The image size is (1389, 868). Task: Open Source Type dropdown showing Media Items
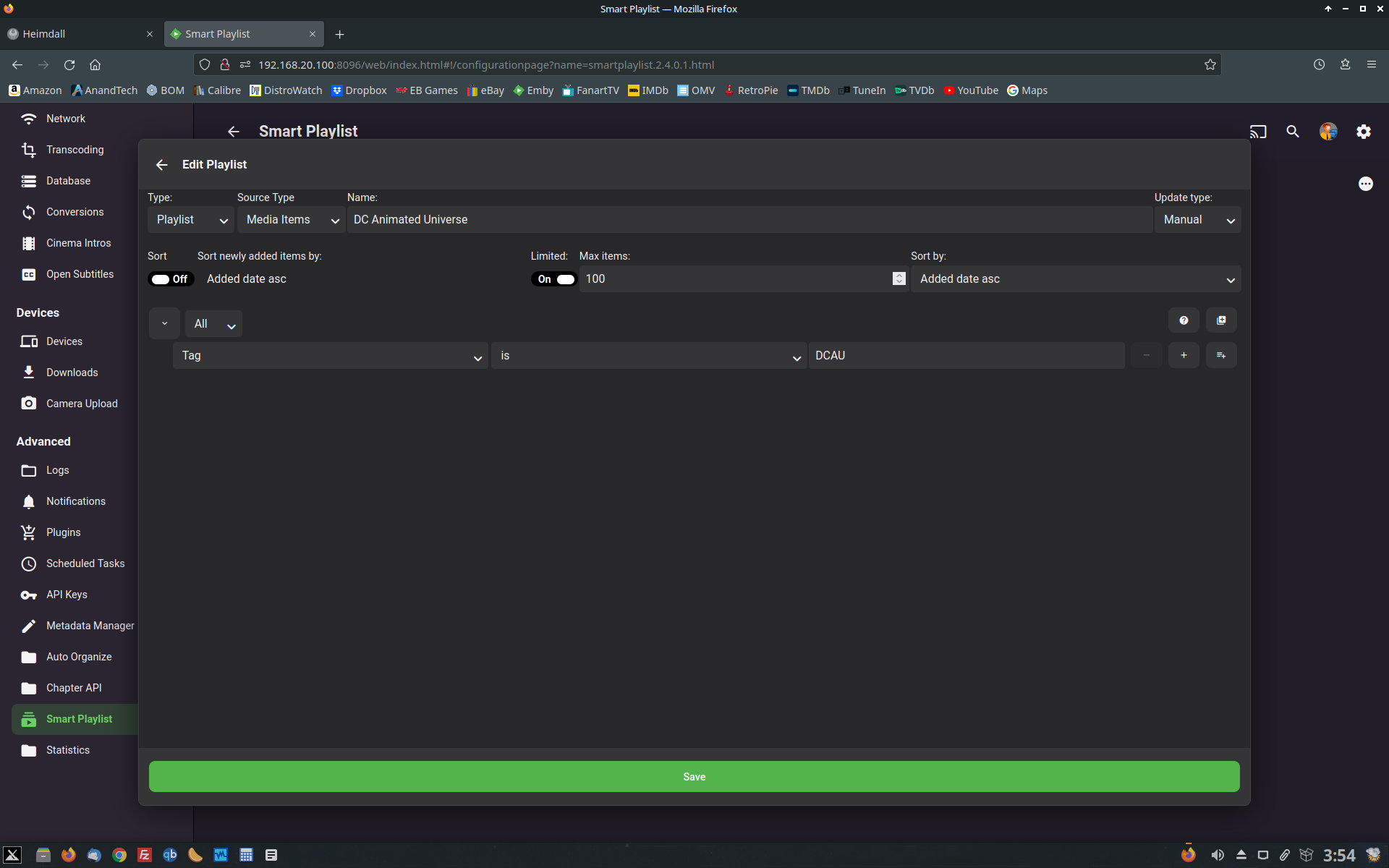[x=291, y=220]
